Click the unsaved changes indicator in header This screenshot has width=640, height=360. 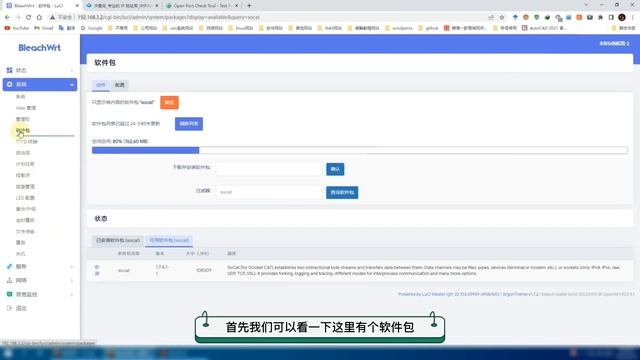[x=614, y=43]
